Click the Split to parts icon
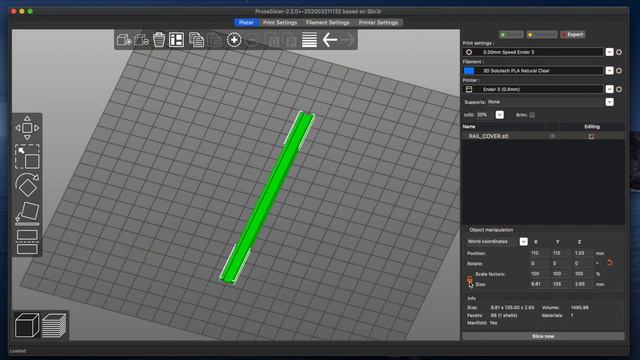 point(290,40)
